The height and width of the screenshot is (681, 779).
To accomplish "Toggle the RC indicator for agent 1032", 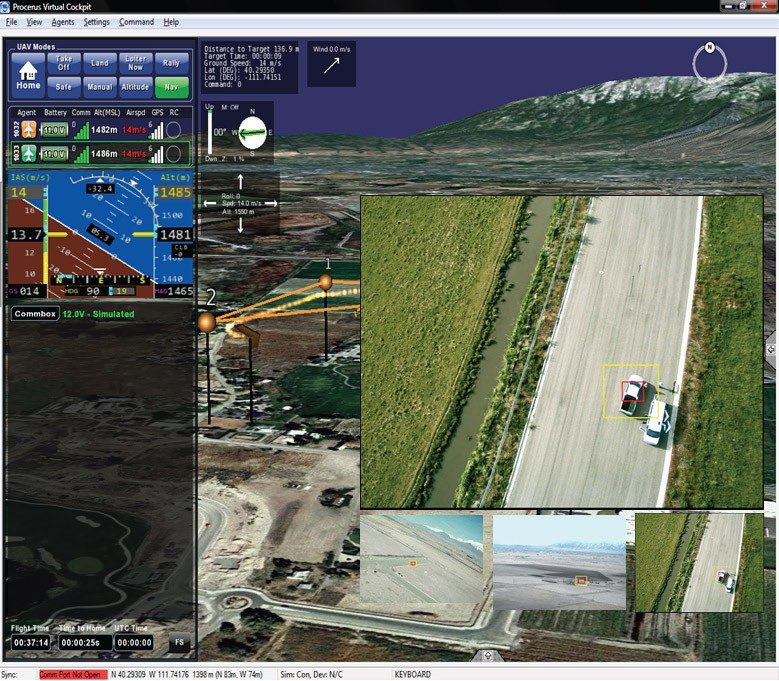I will click(x=174, y=129).
